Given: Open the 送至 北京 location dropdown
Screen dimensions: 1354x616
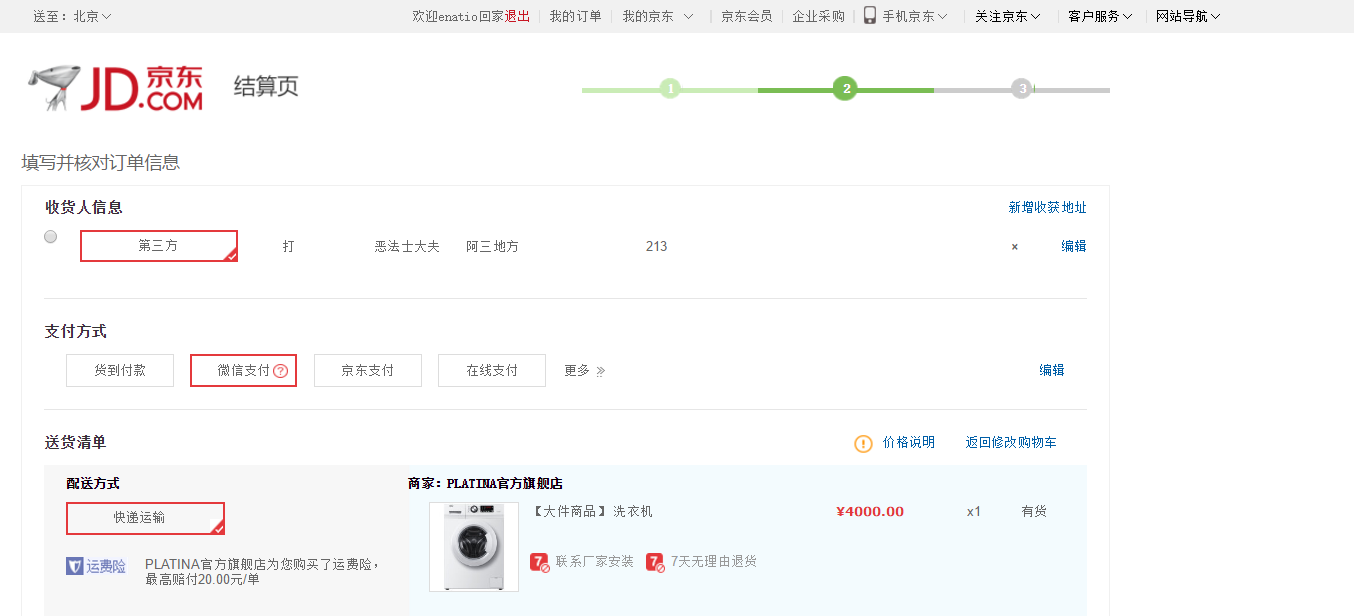Looking at the screenshot, I should coord(73,16).
